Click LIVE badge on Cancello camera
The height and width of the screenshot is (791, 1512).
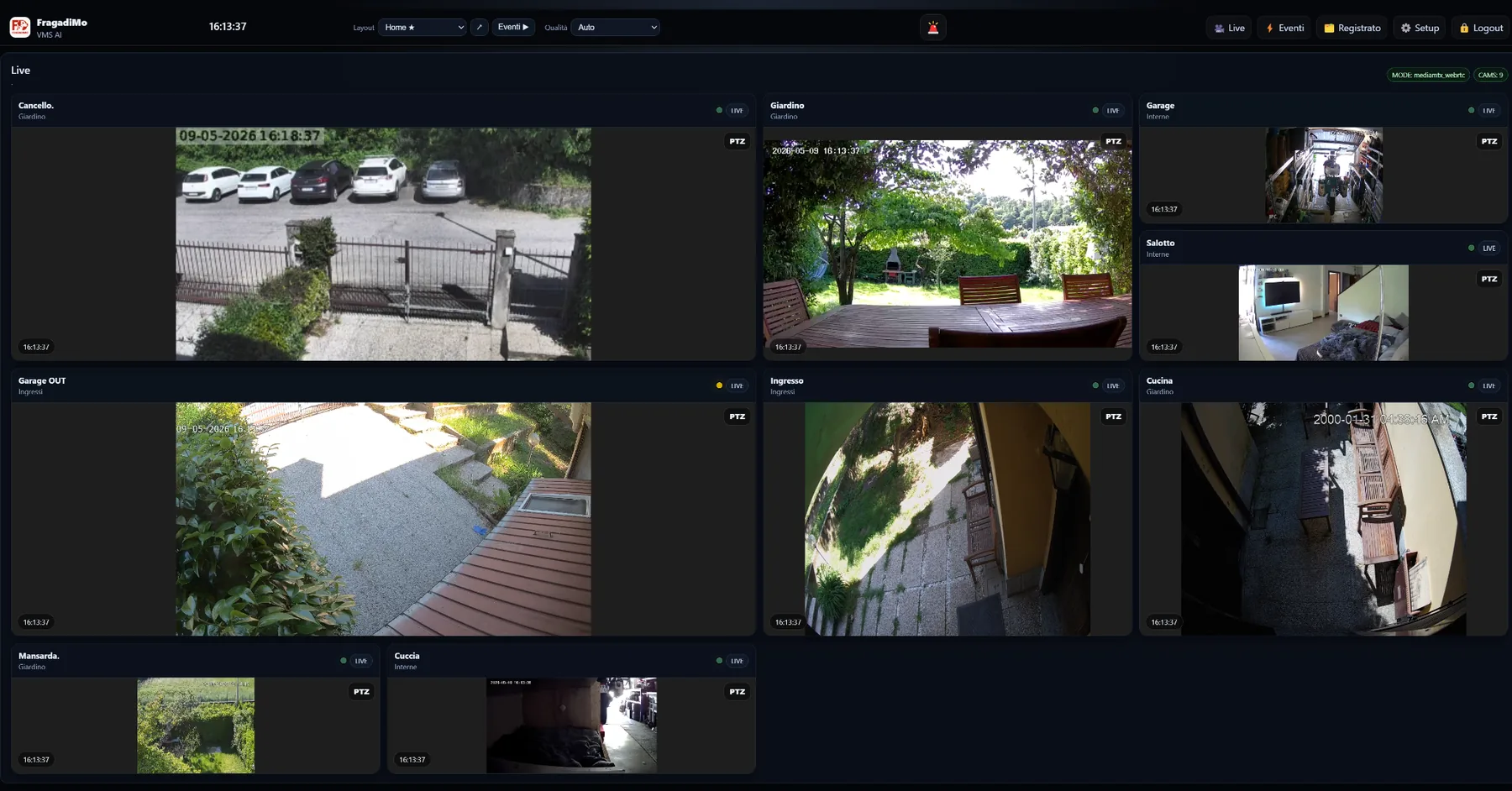pos(737,111)
